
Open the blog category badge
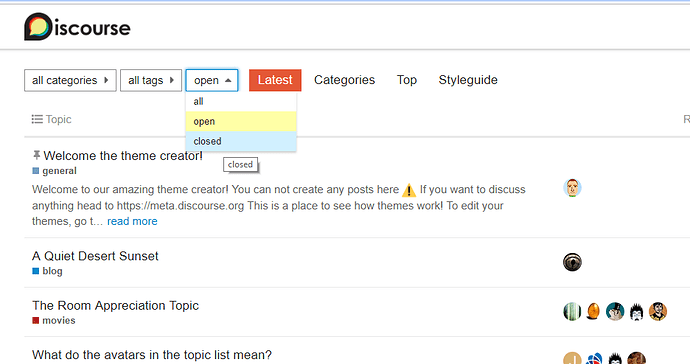pos(48,271)
